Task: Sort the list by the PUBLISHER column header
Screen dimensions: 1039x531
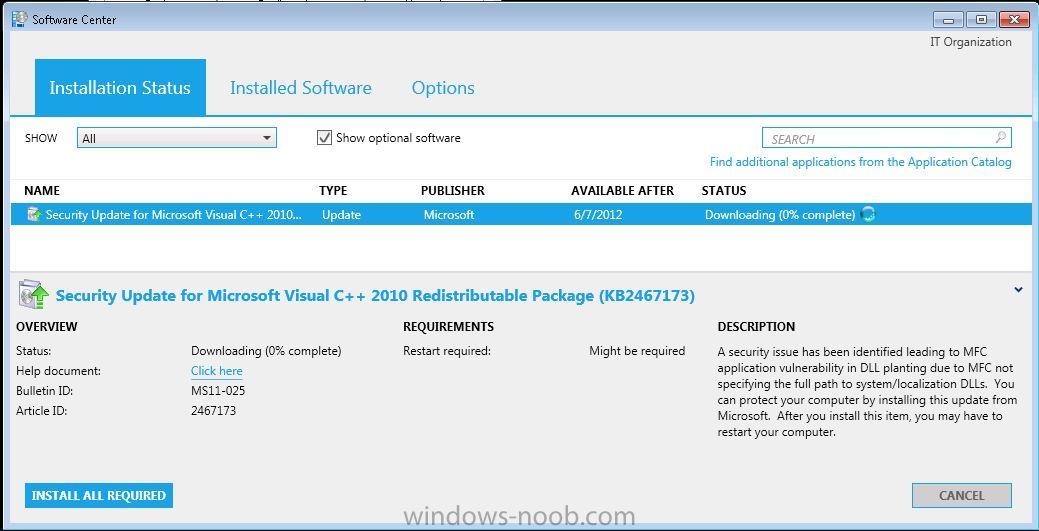Action: click(453, 191)
